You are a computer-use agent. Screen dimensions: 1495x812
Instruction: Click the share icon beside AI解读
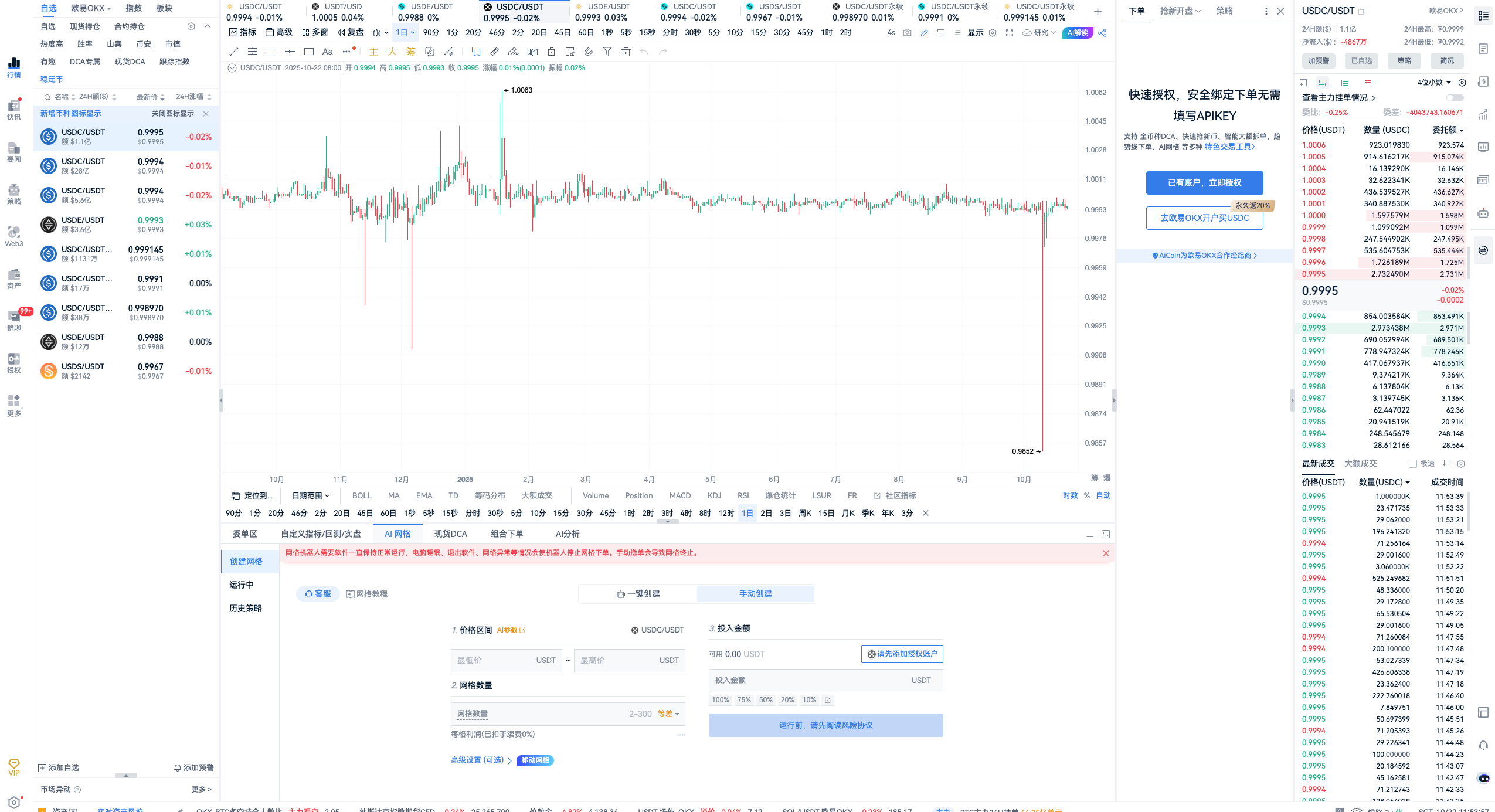click(x=1103, y=33)
